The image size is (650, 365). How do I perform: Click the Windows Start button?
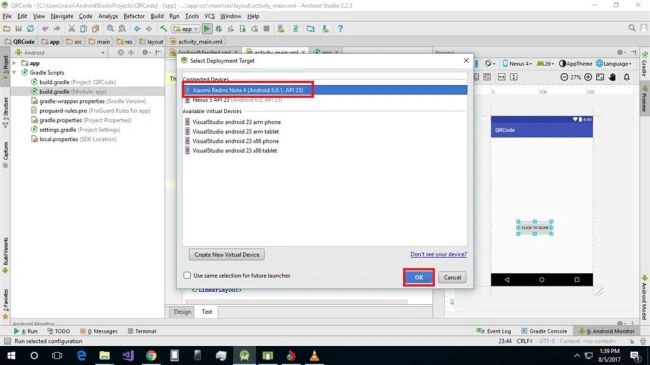point(11,355)
